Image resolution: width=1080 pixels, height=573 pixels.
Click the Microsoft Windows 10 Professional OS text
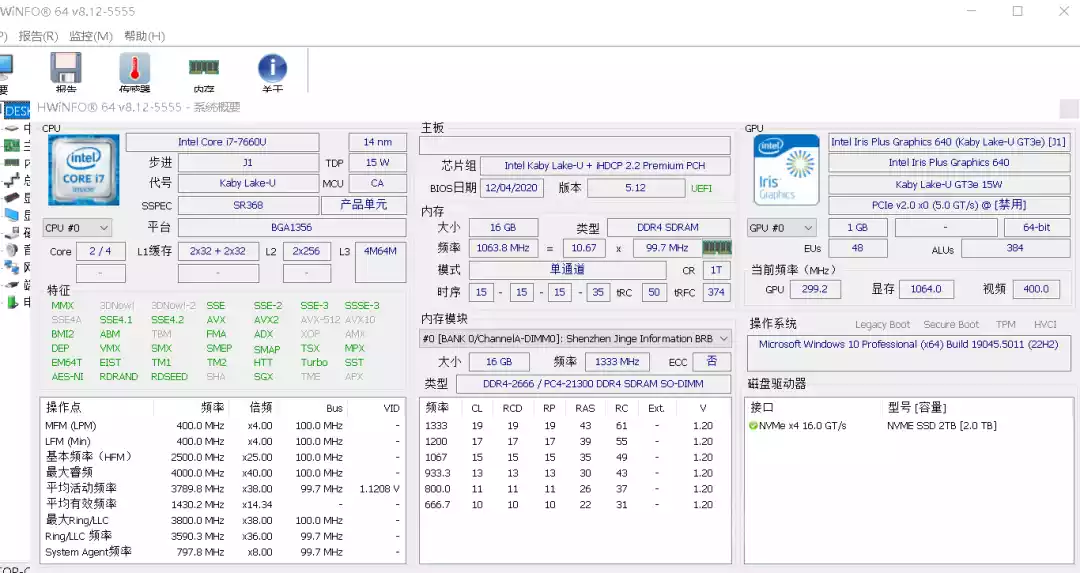click(908, 344)
